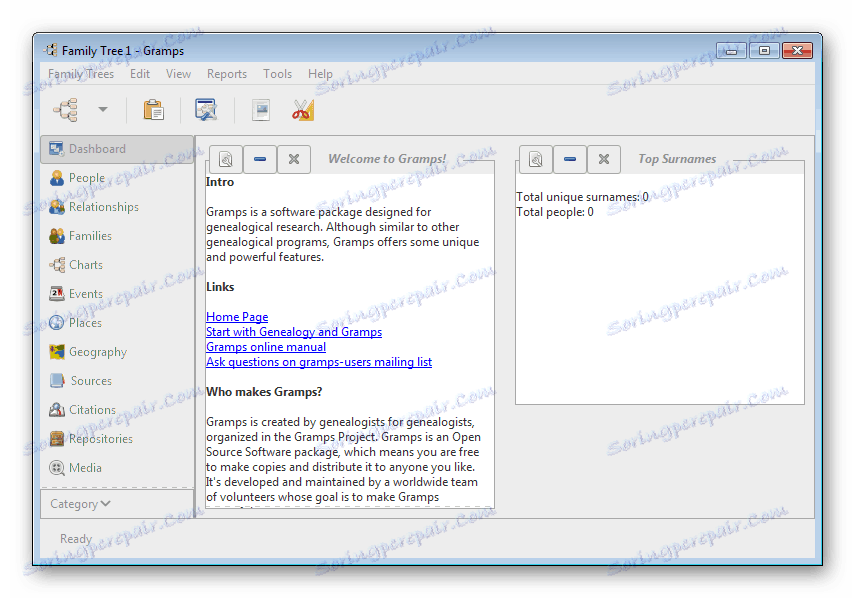
Task: Switch to Citations view
Action: point(82,409)
